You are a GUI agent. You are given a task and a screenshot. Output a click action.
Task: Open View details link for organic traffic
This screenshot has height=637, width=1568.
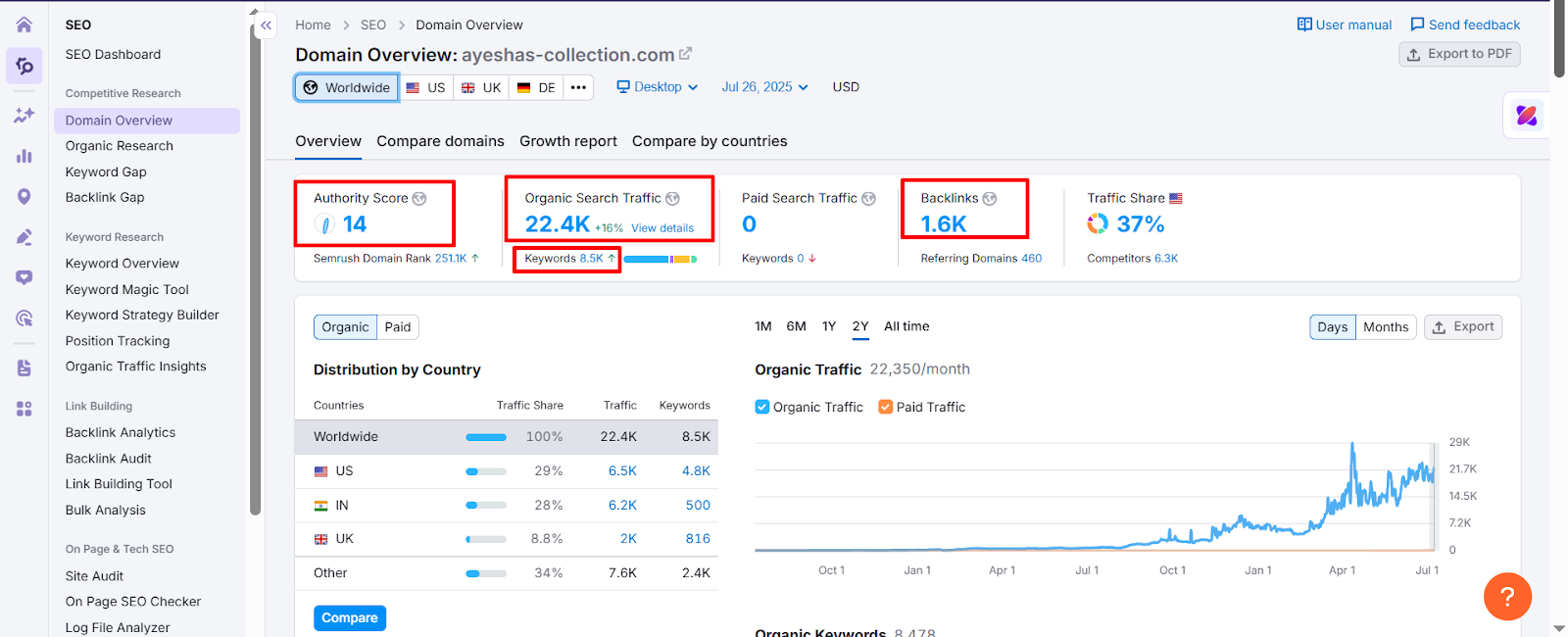[662, 228]
